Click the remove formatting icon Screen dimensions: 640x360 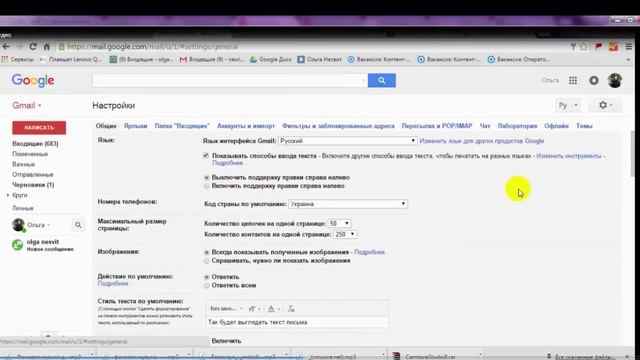tap(291, 309)
